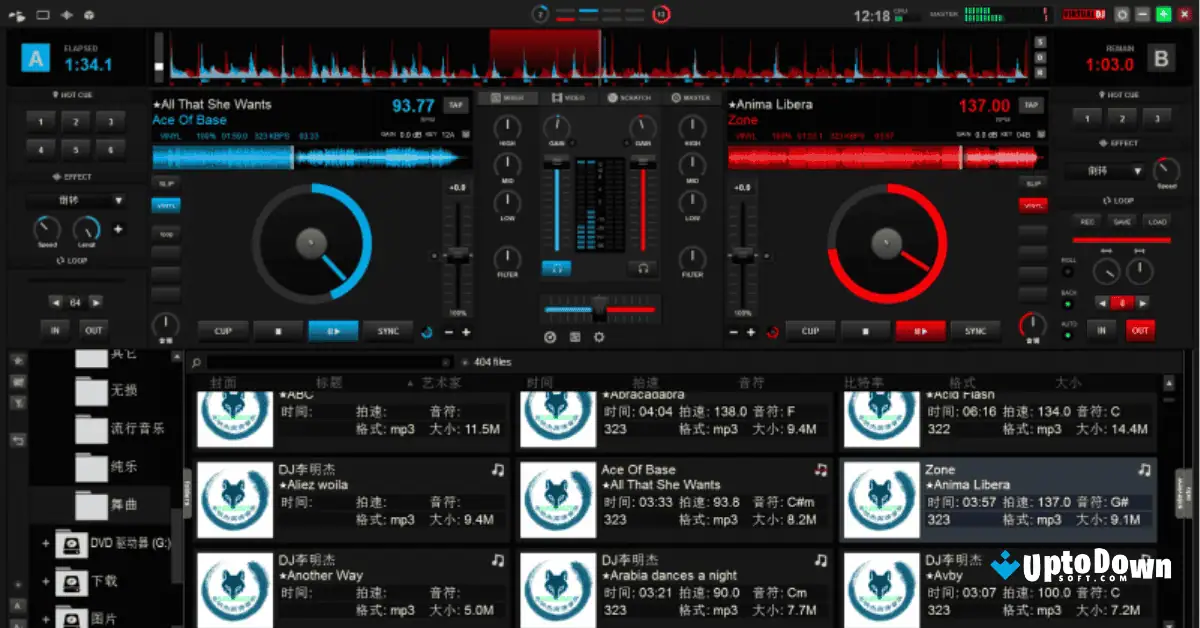Screen dimensions: 1200x628
Task: Toggle headphone cue on the left mixer channel
Action: pos(556,268)
